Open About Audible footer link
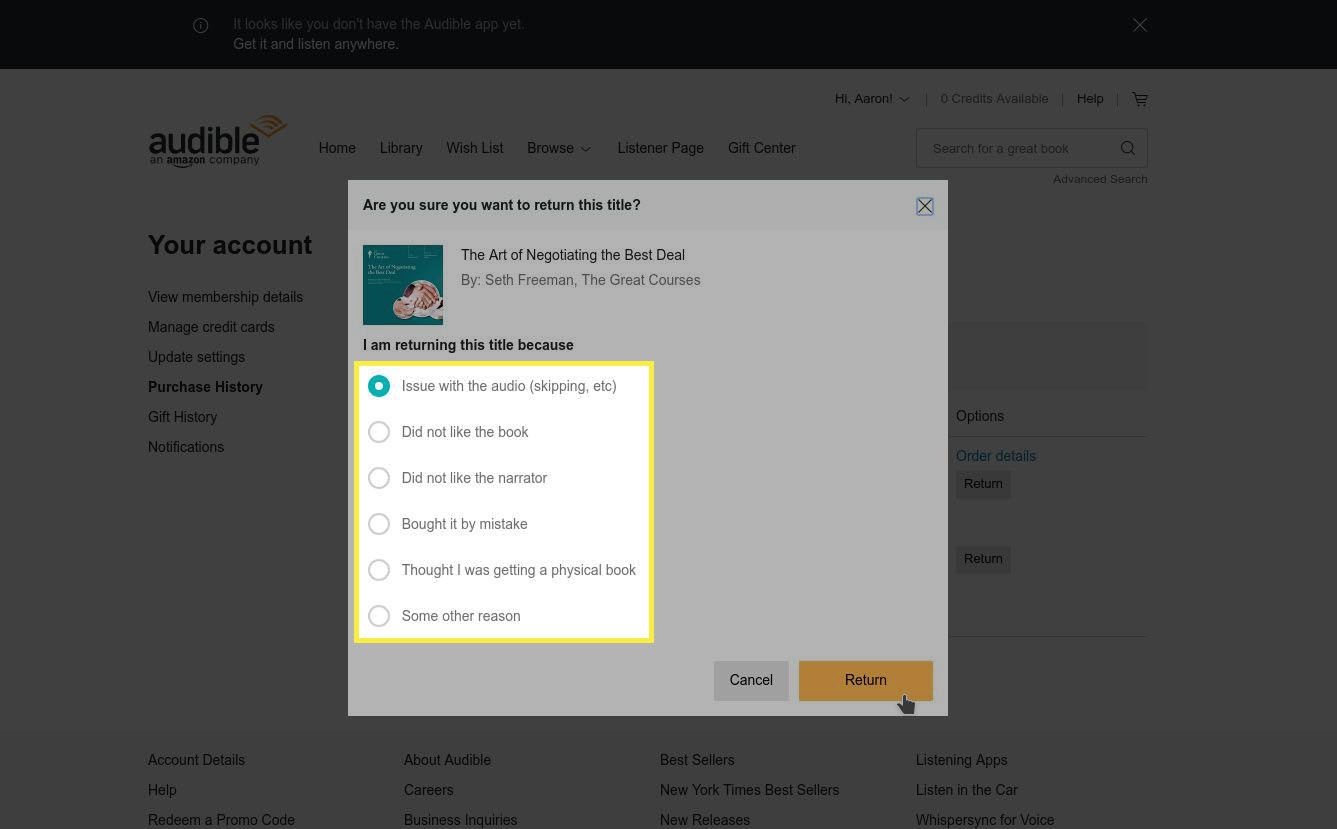 [447, 760]
